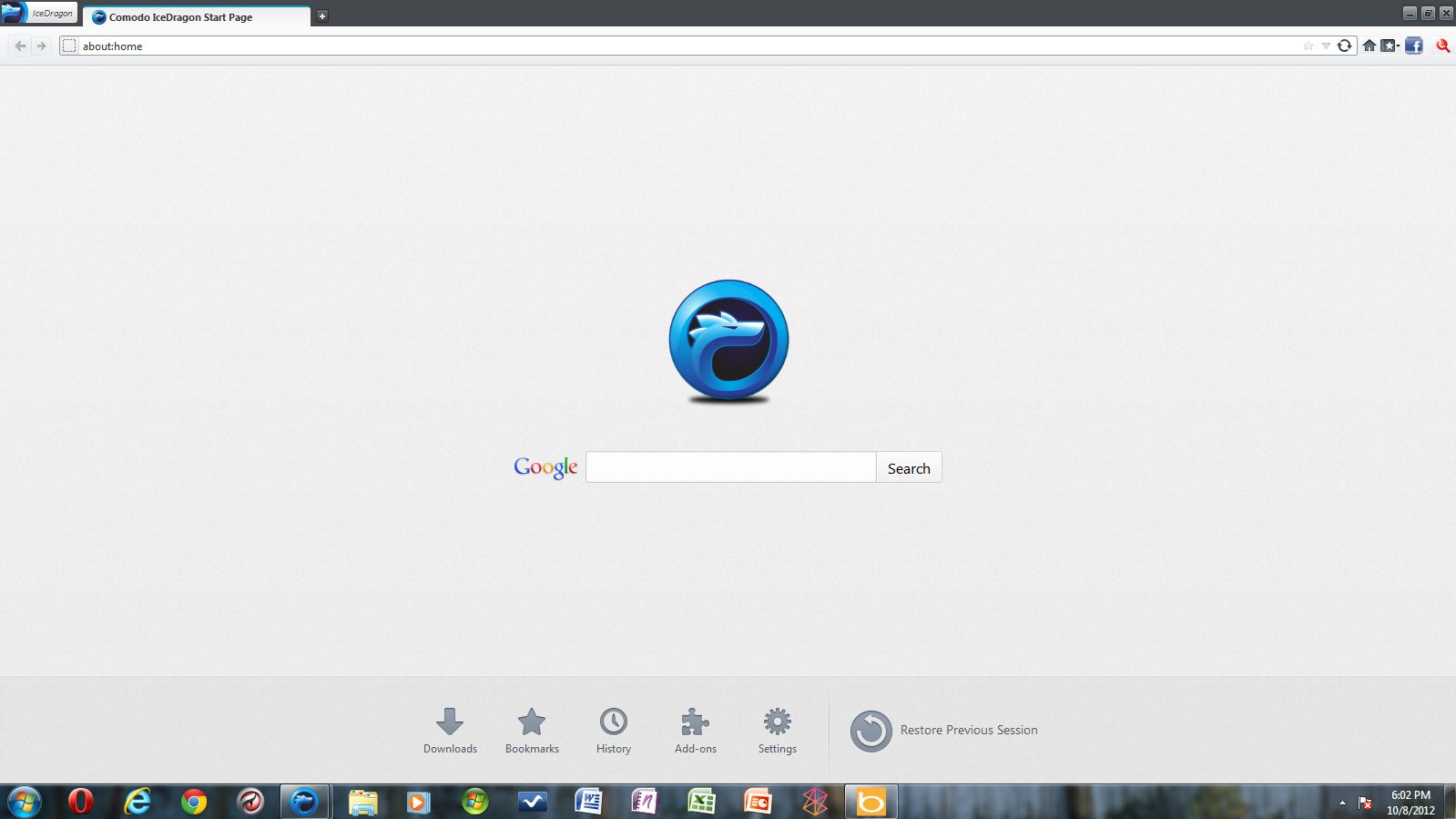This screenshot has width=1456, height=819.
Task: Open Downloads from the start page
Action: (x=450, y=731)
